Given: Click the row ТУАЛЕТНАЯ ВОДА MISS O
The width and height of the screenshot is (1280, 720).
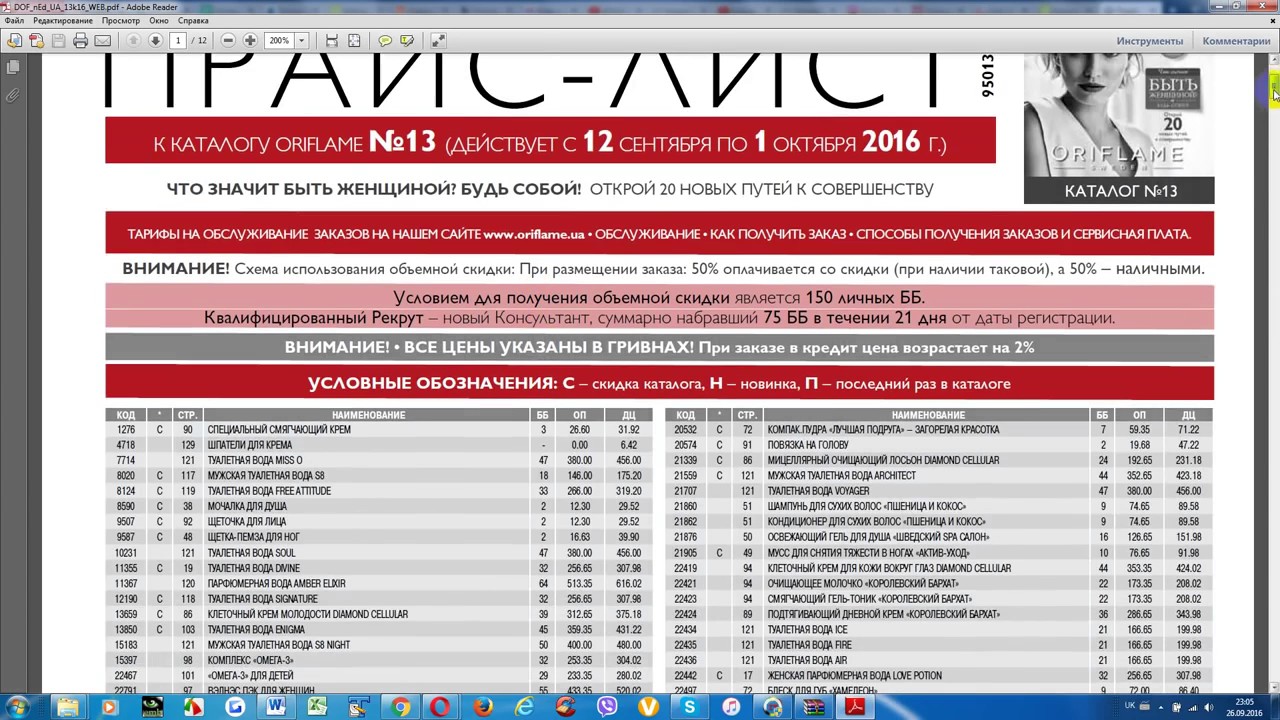Looking at the screenshot, I should coord(379,461).
